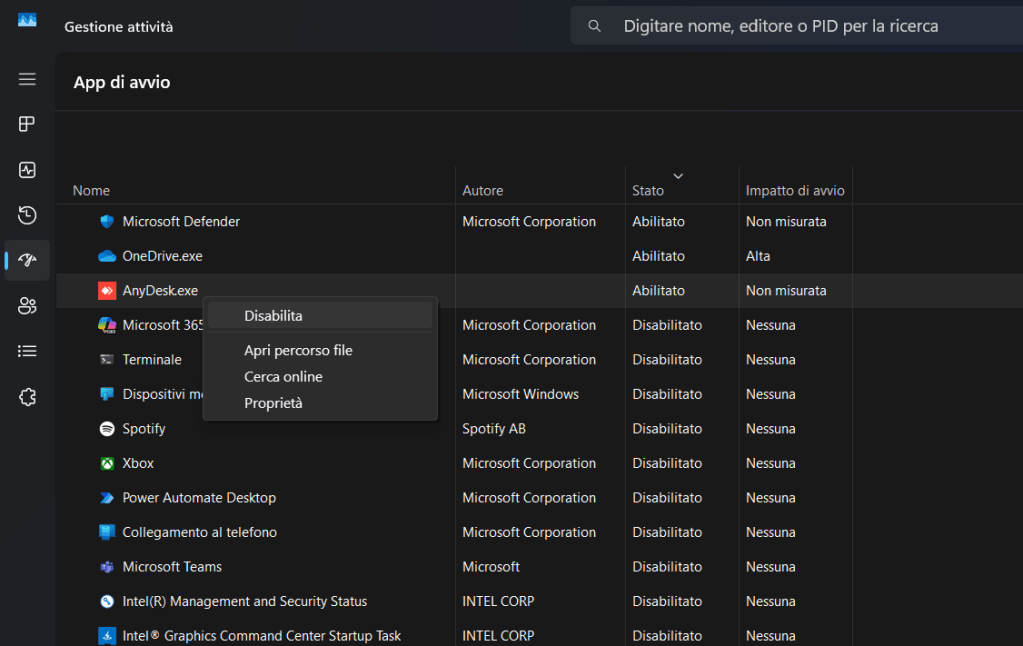Click the Xbox app icon
Image resolution: width=1023 pixels, height=646 pixels.
(107, 464)
